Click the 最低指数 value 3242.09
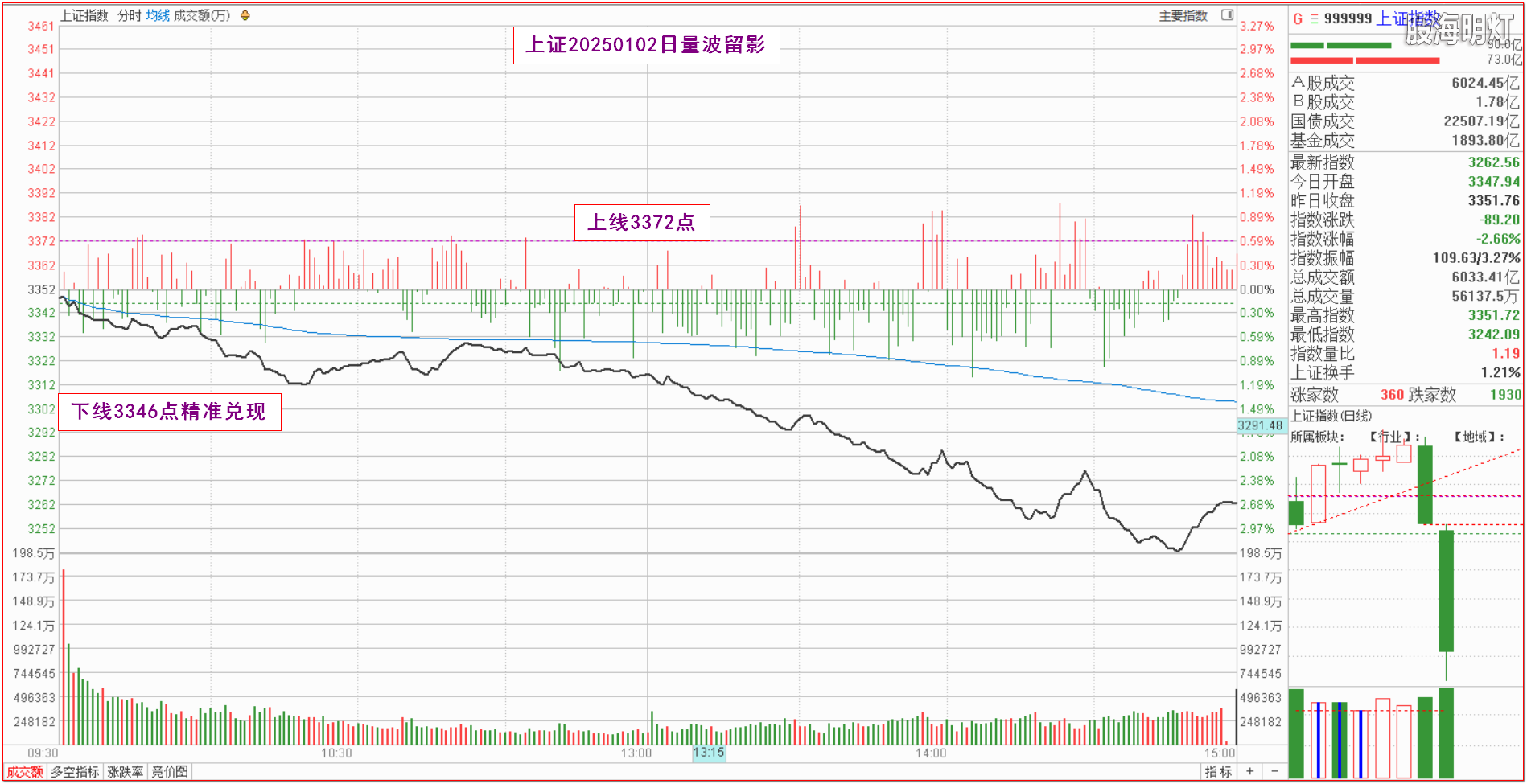 coord(1494,335)
